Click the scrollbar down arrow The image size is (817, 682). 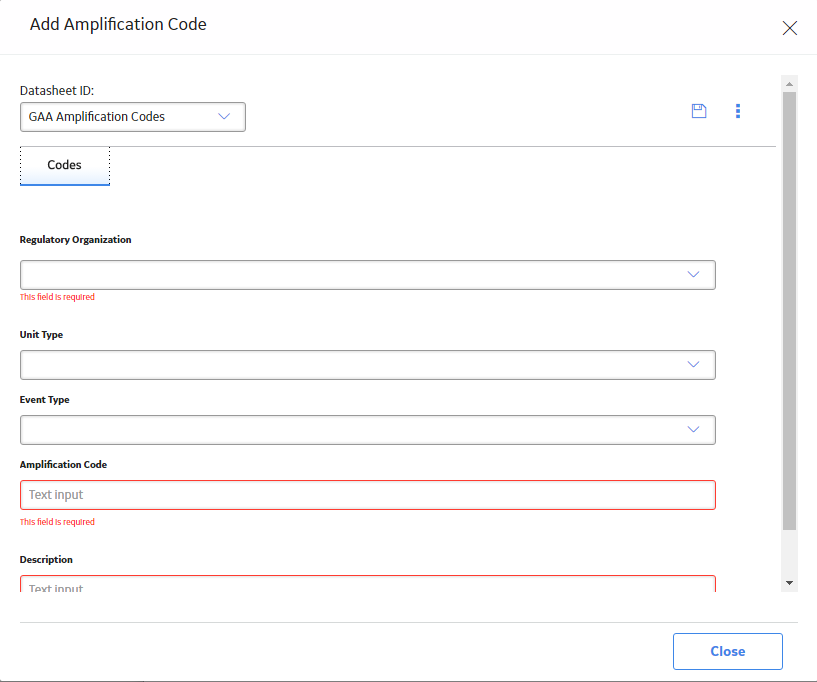pos(789,583)
